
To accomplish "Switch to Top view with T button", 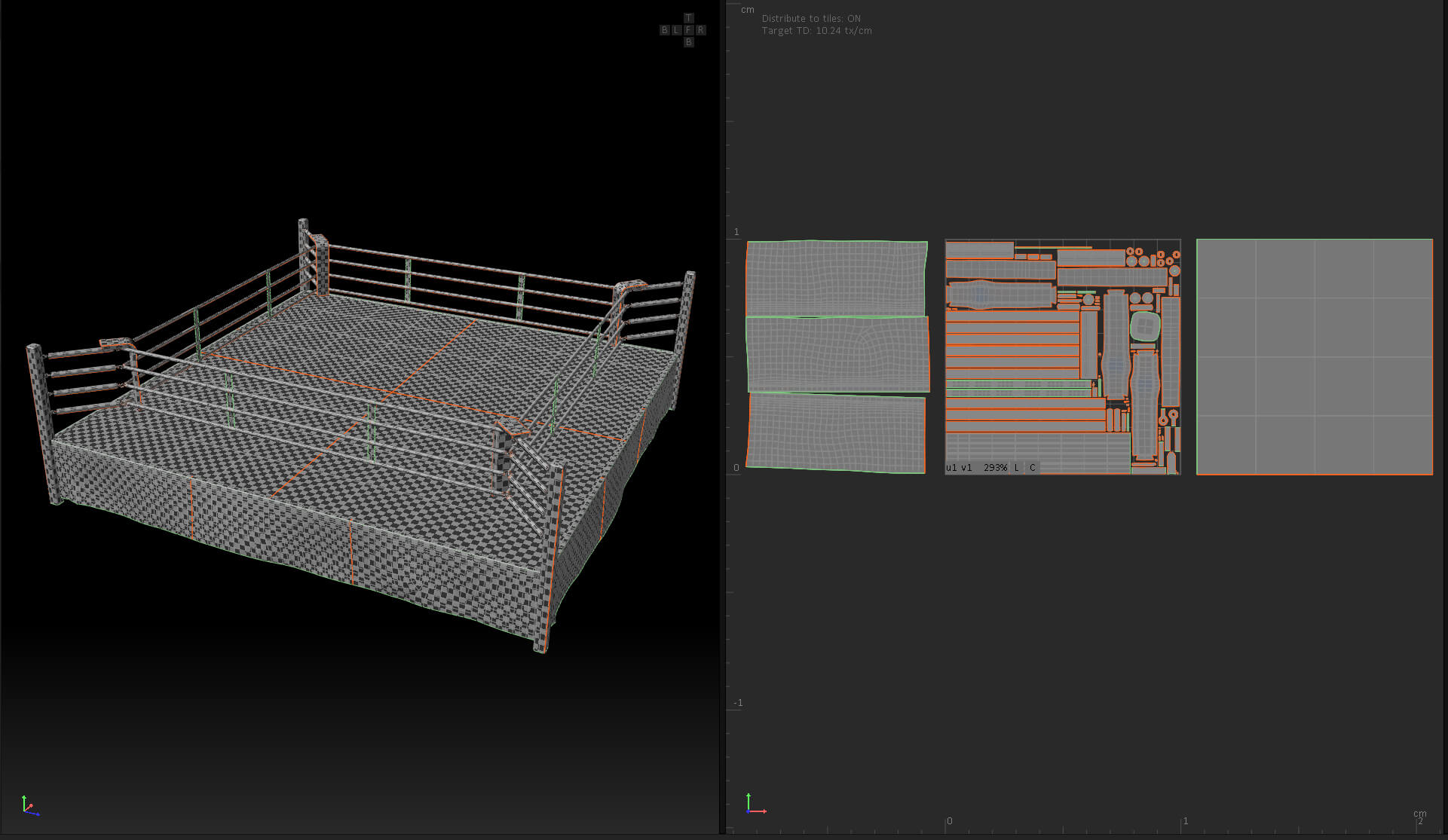I will pyautogui.click(x=688, y=18).
